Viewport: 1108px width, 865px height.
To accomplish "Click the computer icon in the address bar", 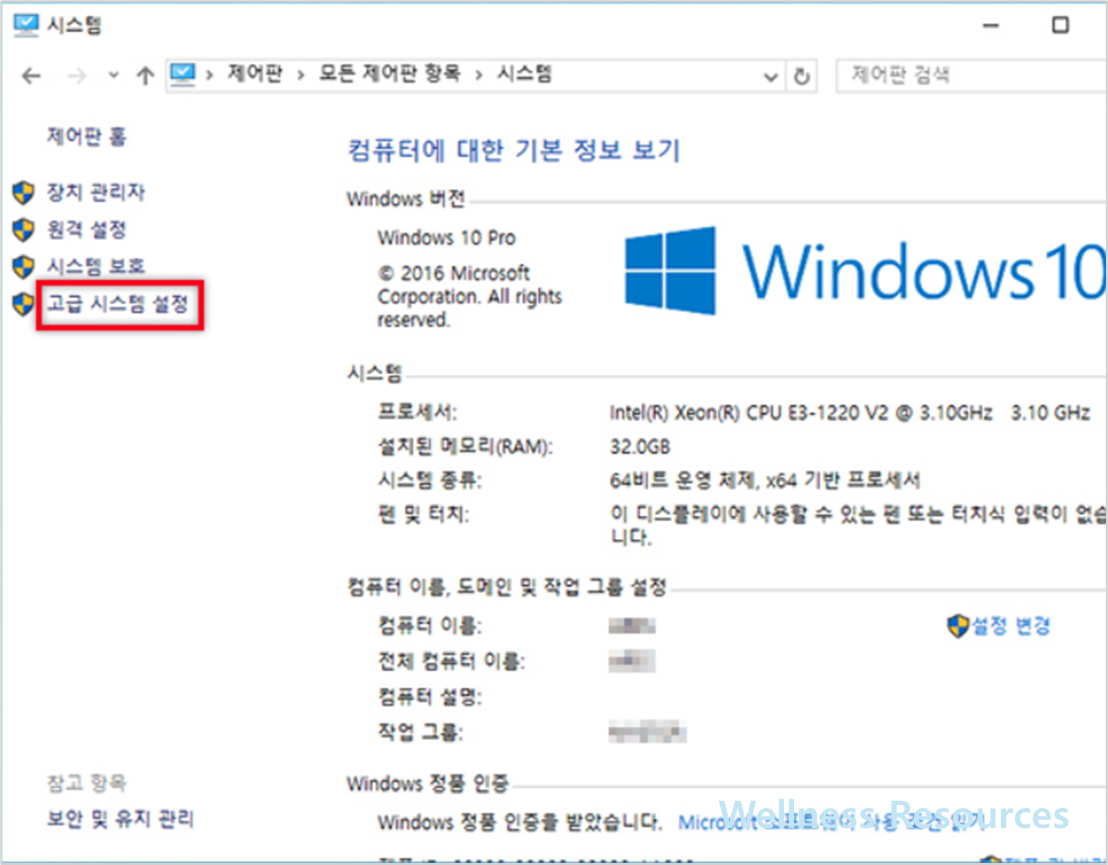I will tap(183, 73).
